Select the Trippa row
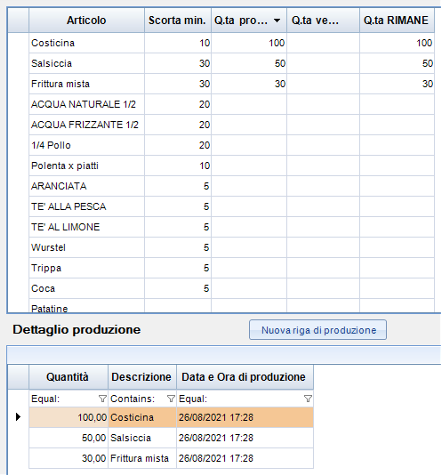 231,268
